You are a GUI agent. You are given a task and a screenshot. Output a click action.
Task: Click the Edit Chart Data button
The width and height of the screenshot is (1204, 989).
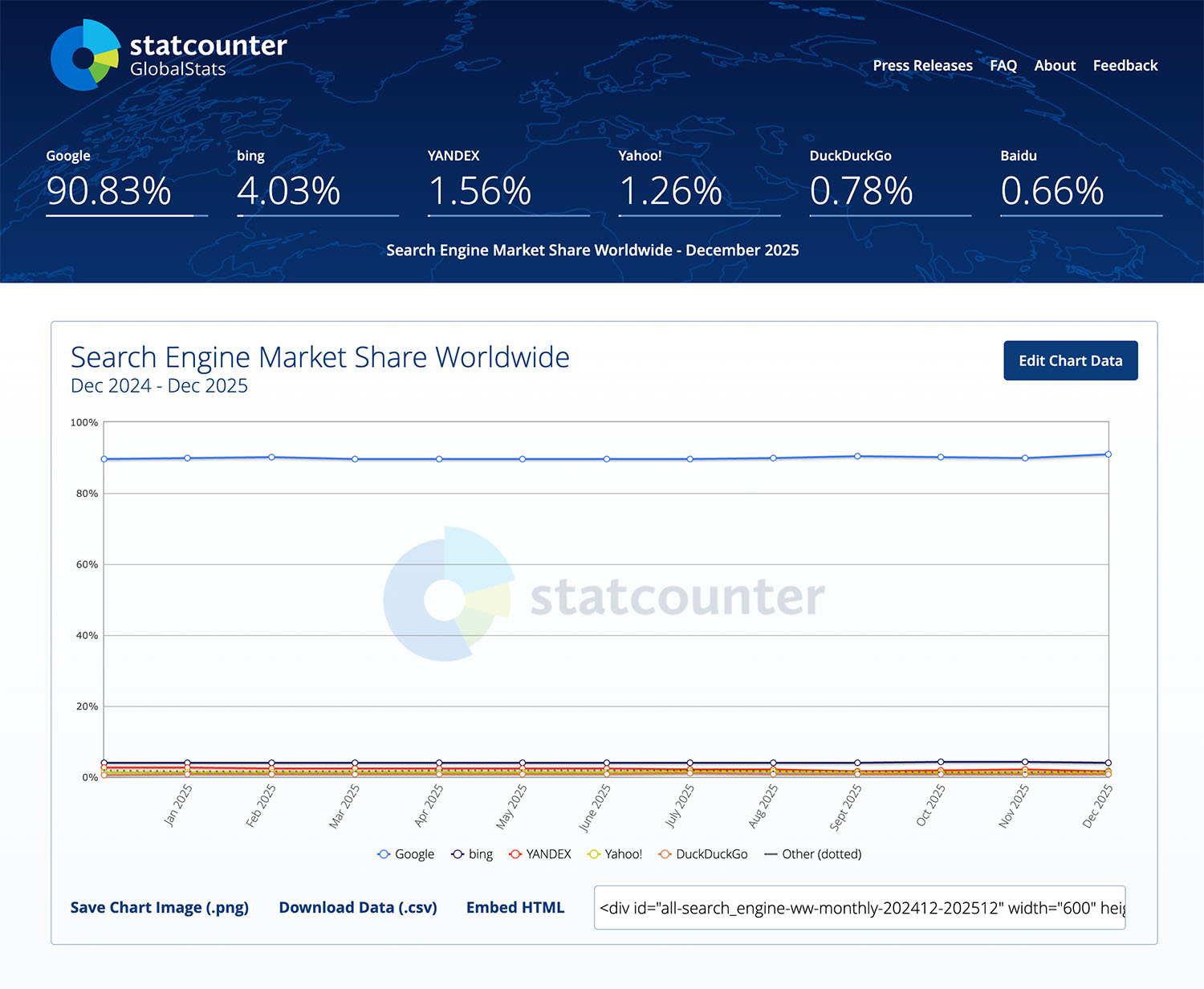click(1070, 360)
